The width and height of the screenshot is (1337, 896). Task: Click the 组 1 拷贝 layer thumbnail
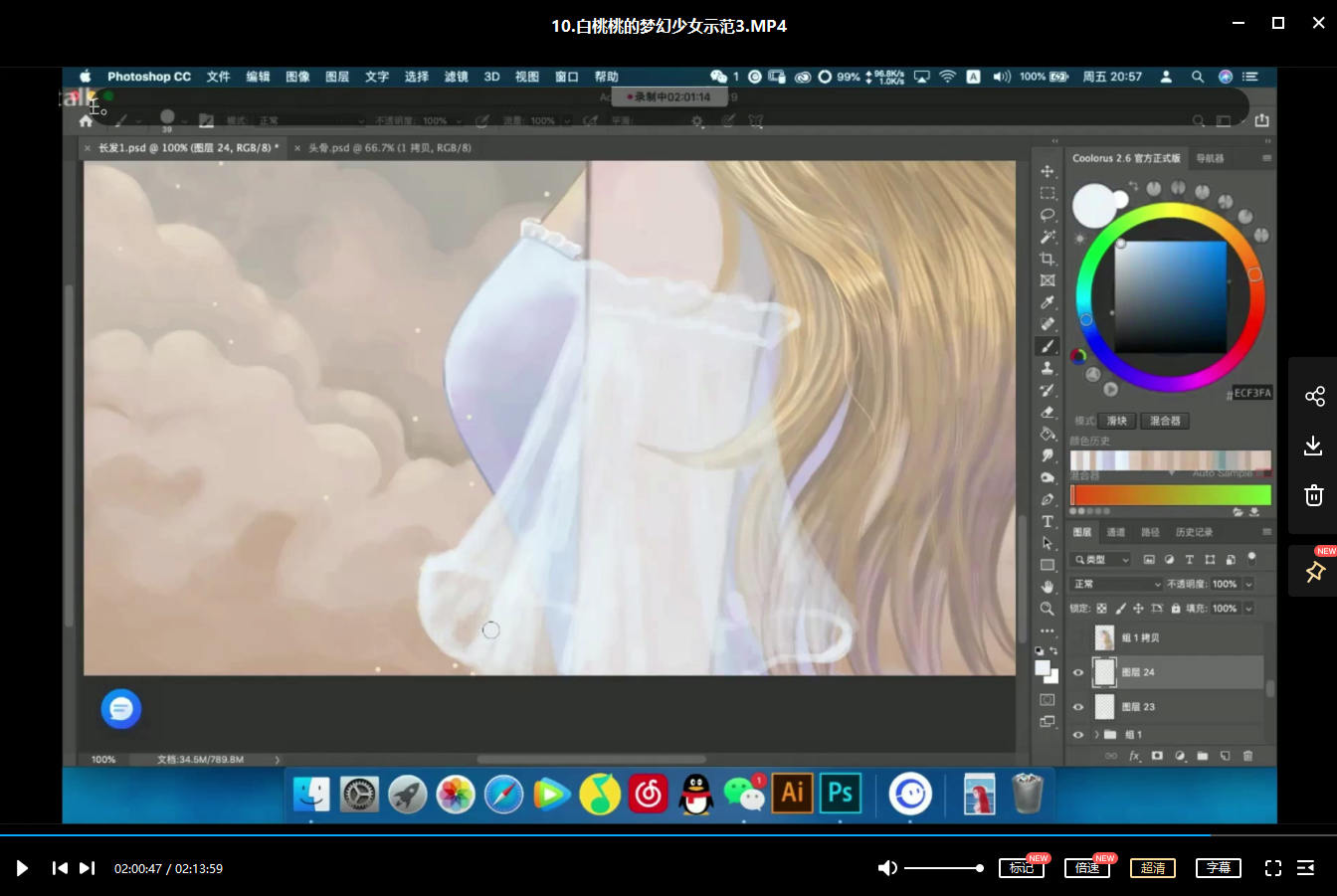(1104, 637)
